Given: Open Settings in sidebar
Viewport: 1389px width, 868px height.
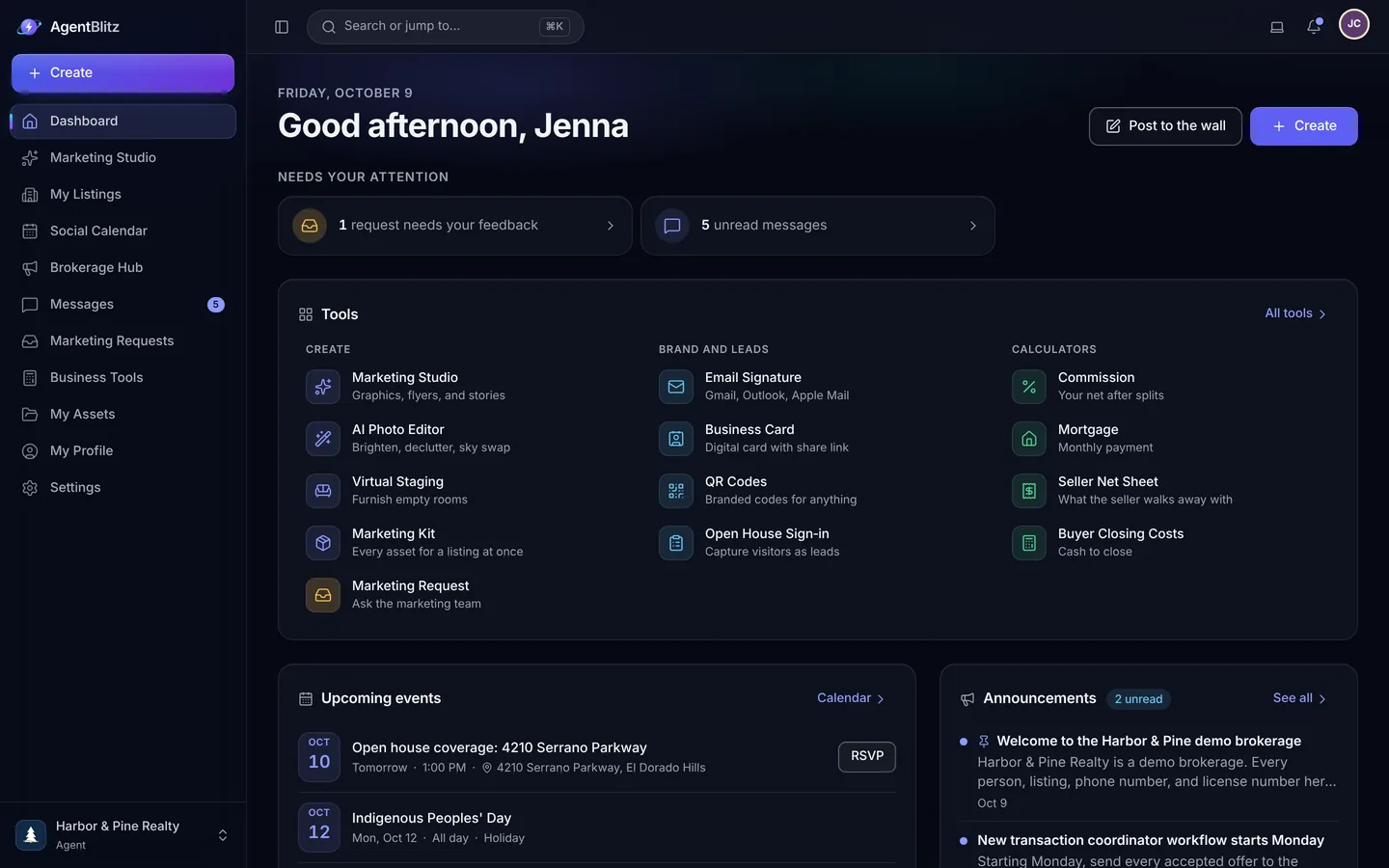Looking at the screenshot, I should [123, 488].
